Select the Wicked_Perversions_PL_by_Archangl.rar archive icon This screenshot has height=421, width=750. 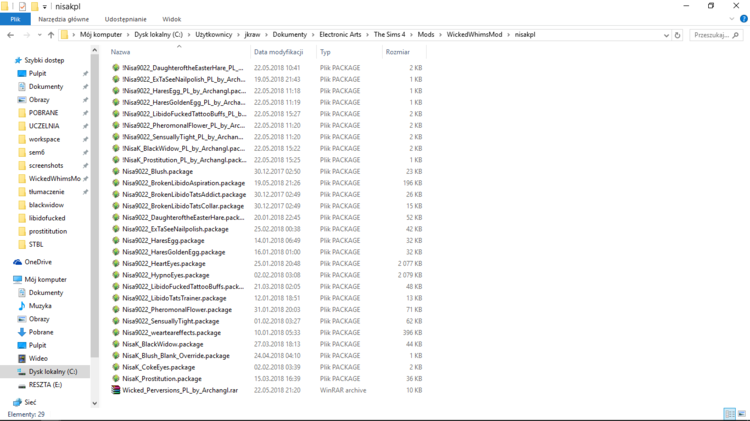tap(115, 390)
